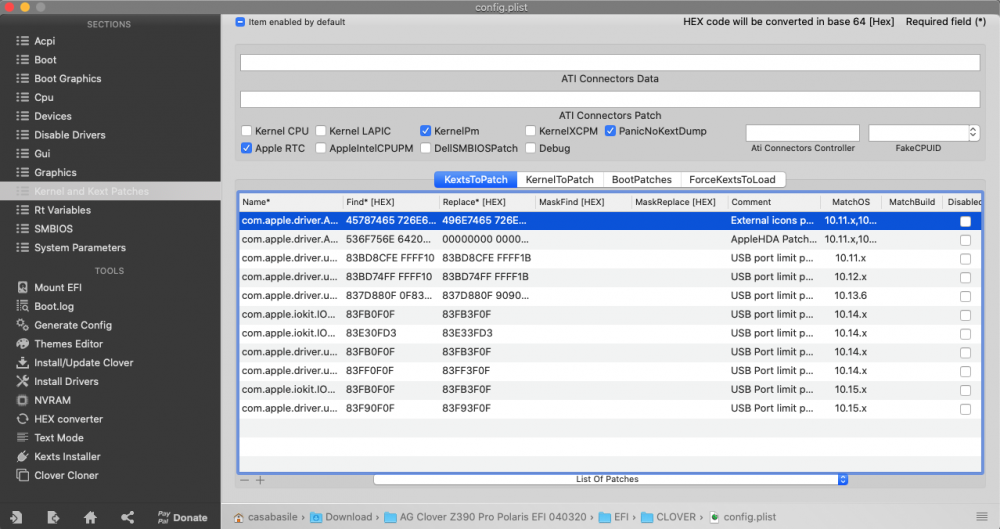
Task: Click the Download folder in path bar
Action: coord(341,517)
